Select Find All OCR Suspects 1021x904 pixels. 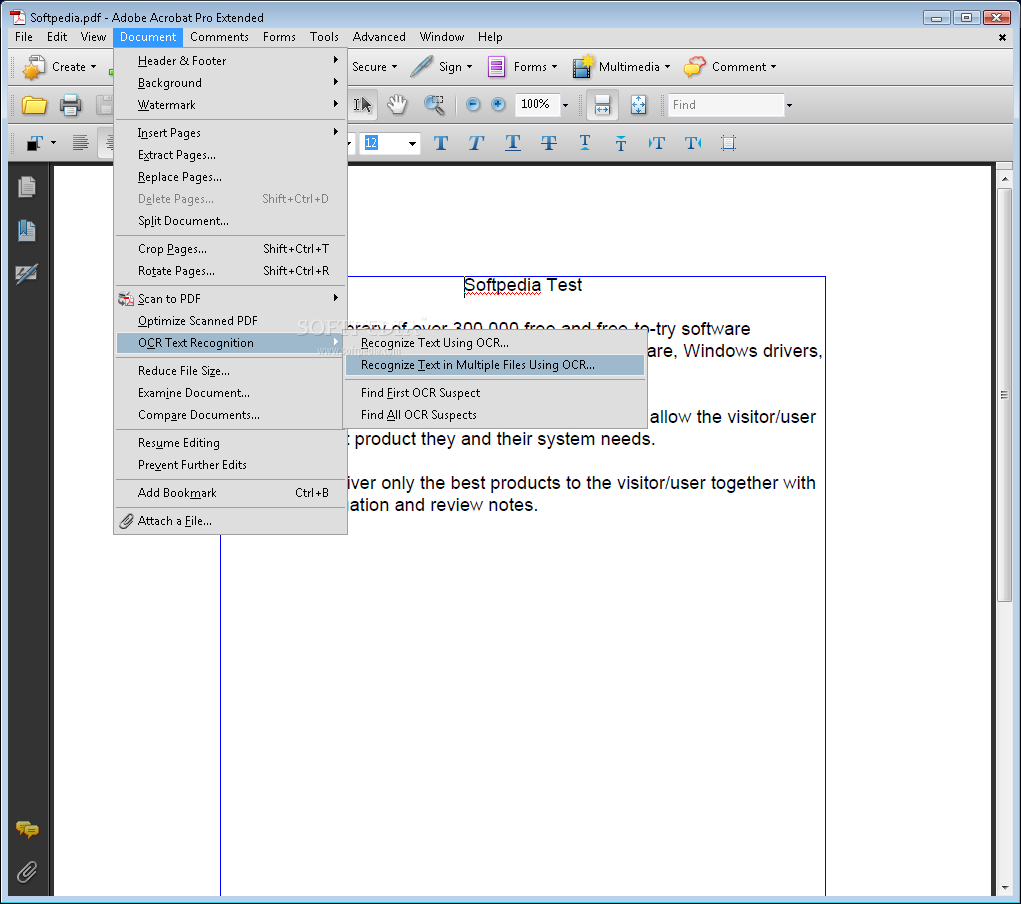click(495, 415)
